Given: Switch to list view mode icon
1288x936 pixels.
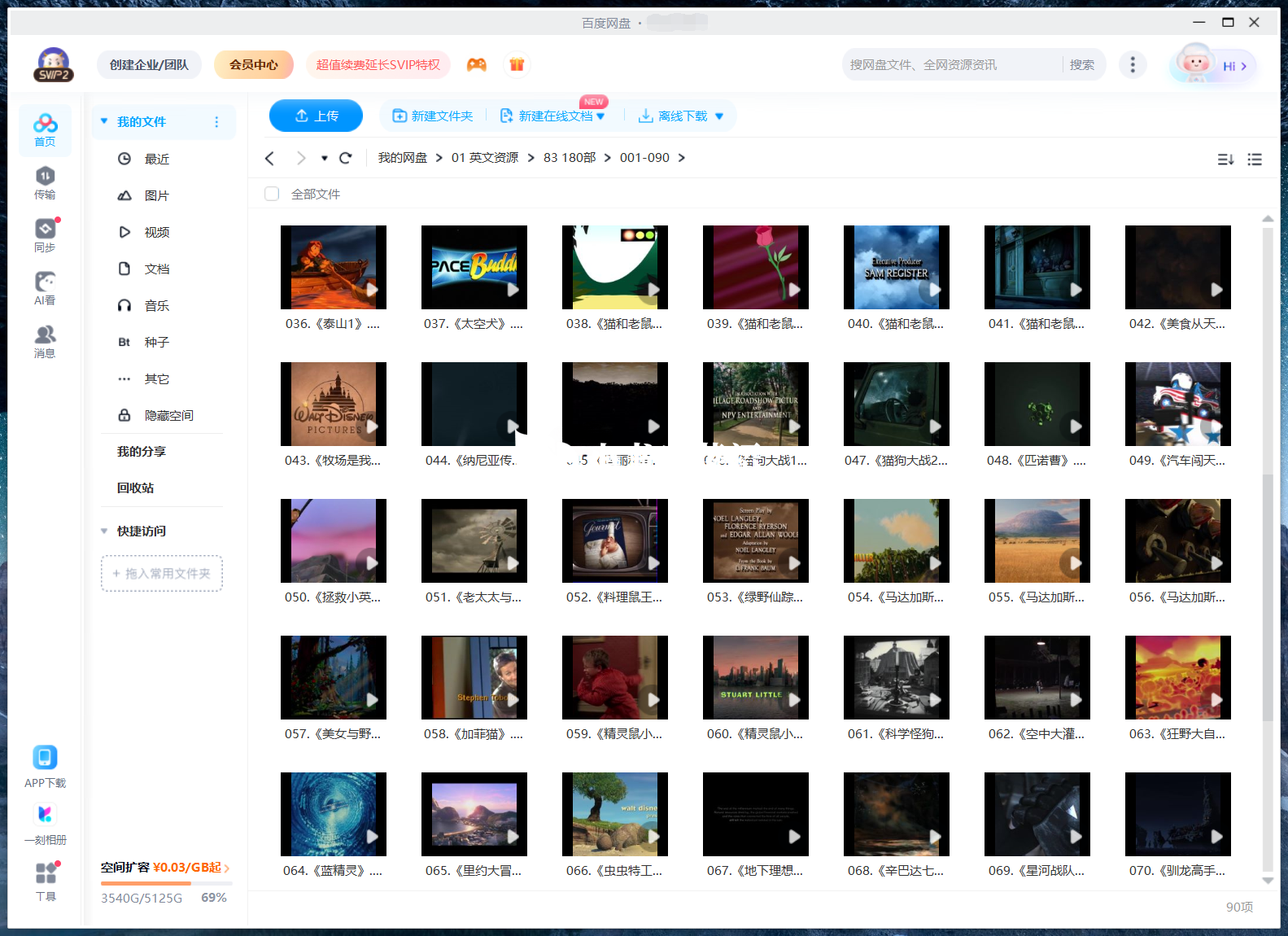Looking at the screenshot, I should coord(1255,160).
